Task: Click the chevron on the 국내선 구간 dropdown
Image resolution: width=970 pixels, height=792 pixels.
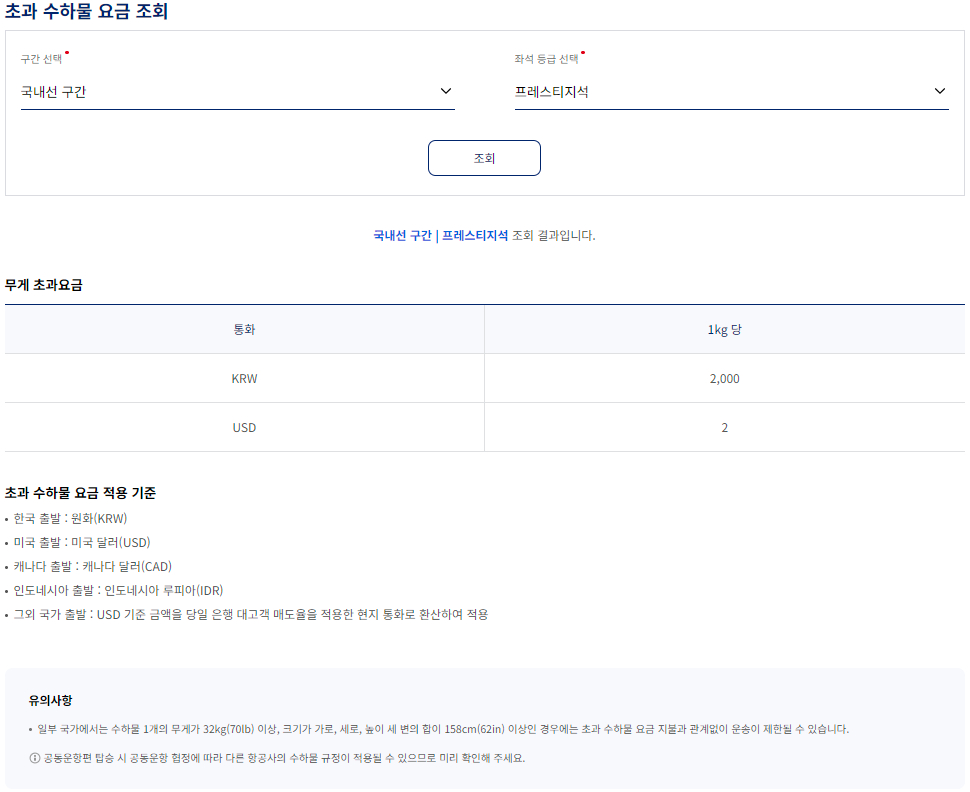Action: (x=446, y=91)
